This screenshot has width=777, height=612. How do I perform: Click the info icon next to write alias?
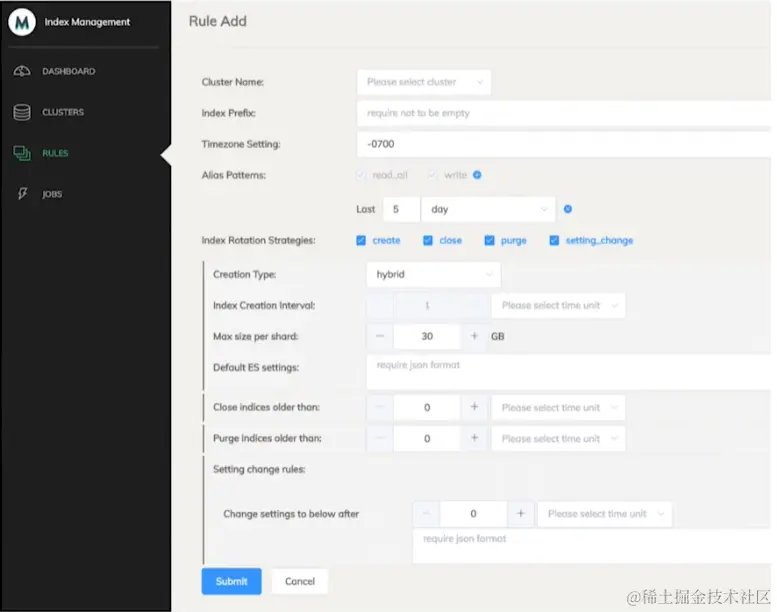(477, 175)
